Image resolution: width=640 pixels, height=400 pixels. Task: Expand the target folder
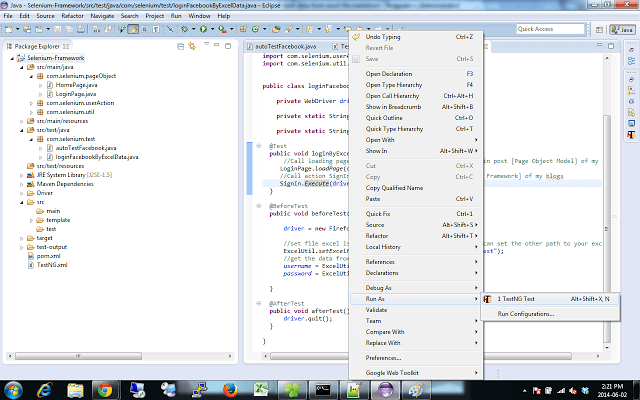[x=22, y=238]
